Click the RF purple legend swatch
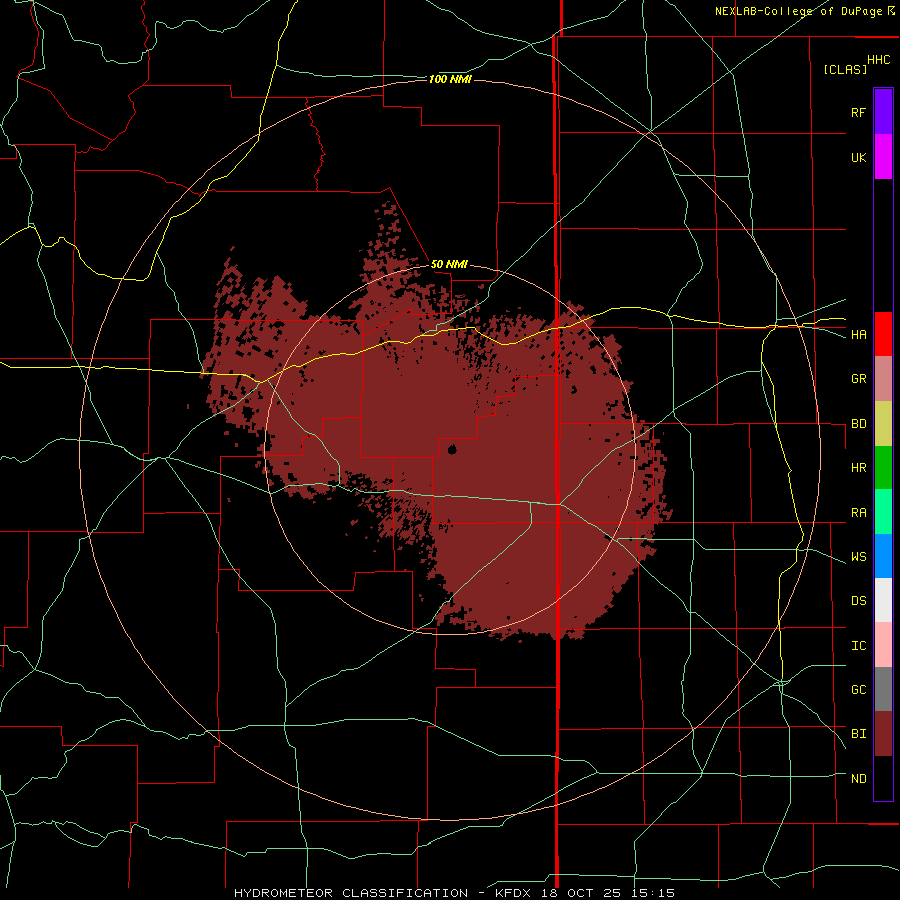 [x=883, y=112]
